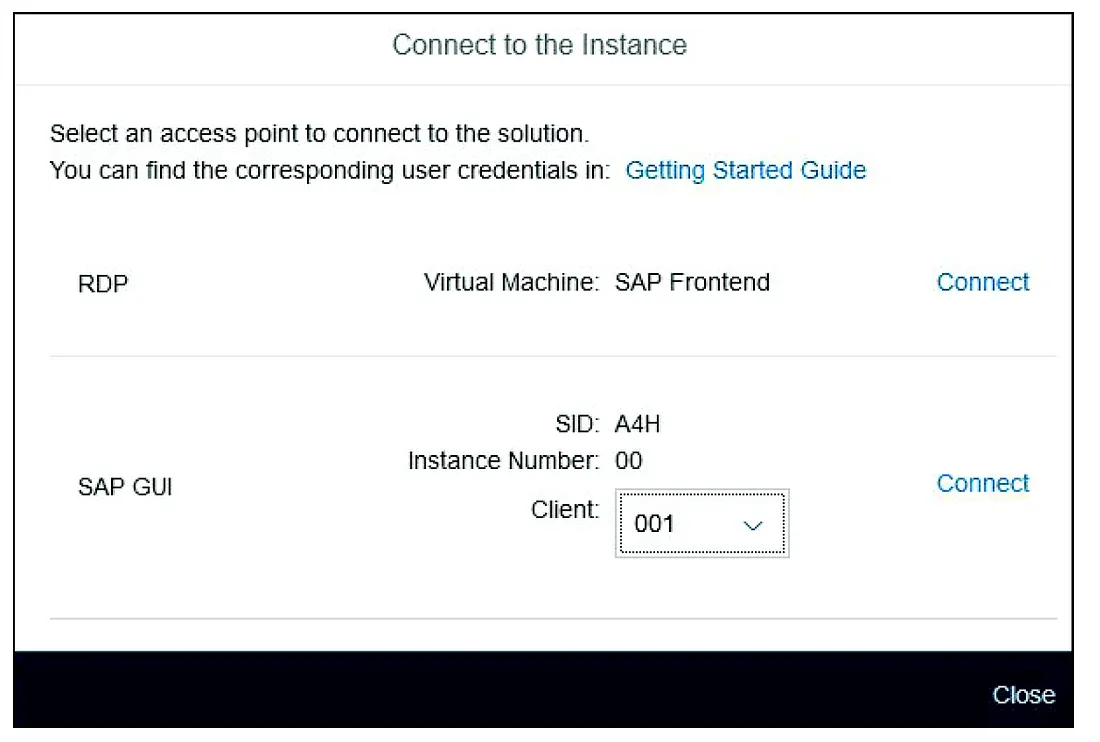Viewport: 1100px width, 742px height.
Task: Select the SID value A4H
Action: pyautogui.click(x=637, y=424)
